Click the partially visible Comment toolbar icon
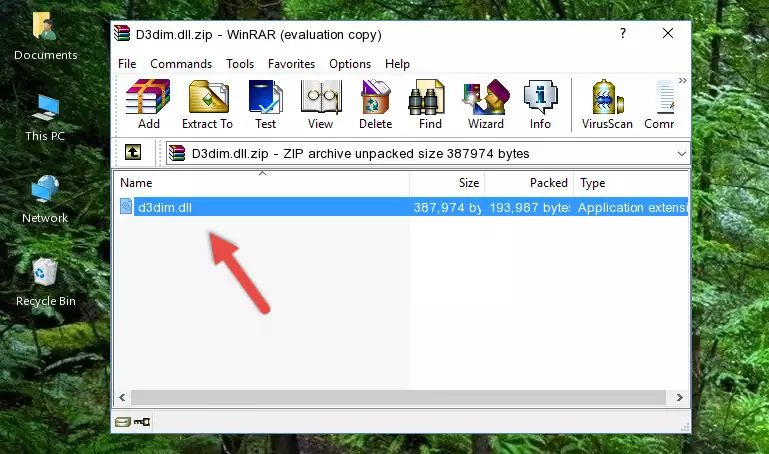This screenshot has width=769, height=454. 660,104
